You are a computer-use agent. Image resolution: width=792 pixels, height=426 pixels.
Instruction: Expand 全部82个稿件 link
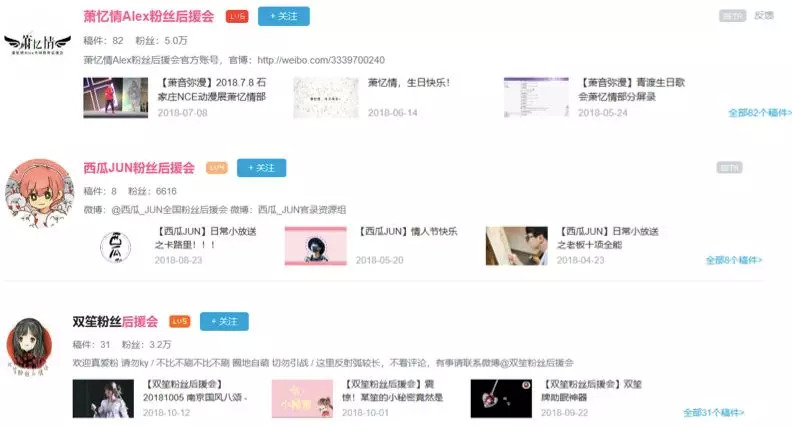760,113
